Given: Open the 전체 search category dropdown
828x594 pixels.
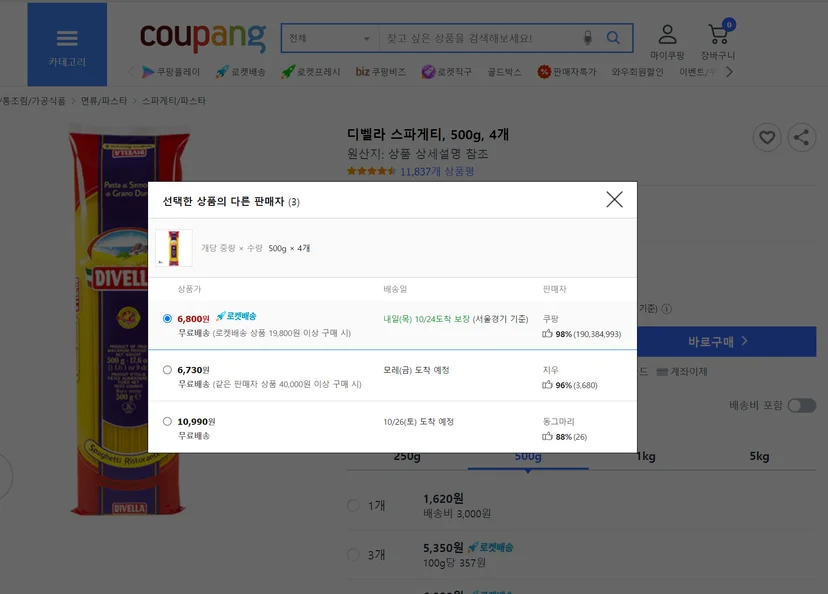Looking at the screenshot, I should pos(330,38).
